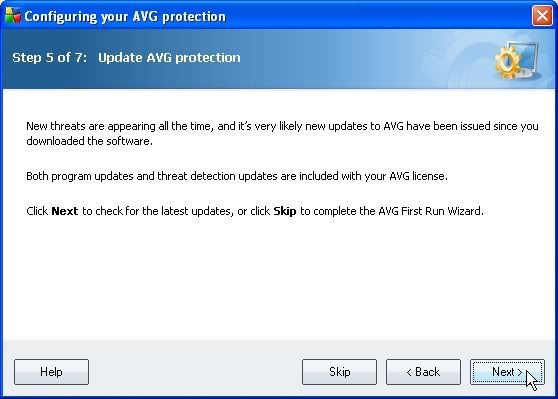Viewport: 558px width, 399px height.
Task: Click the gray button bar between Help and Skip
Action: click(195, 372)
